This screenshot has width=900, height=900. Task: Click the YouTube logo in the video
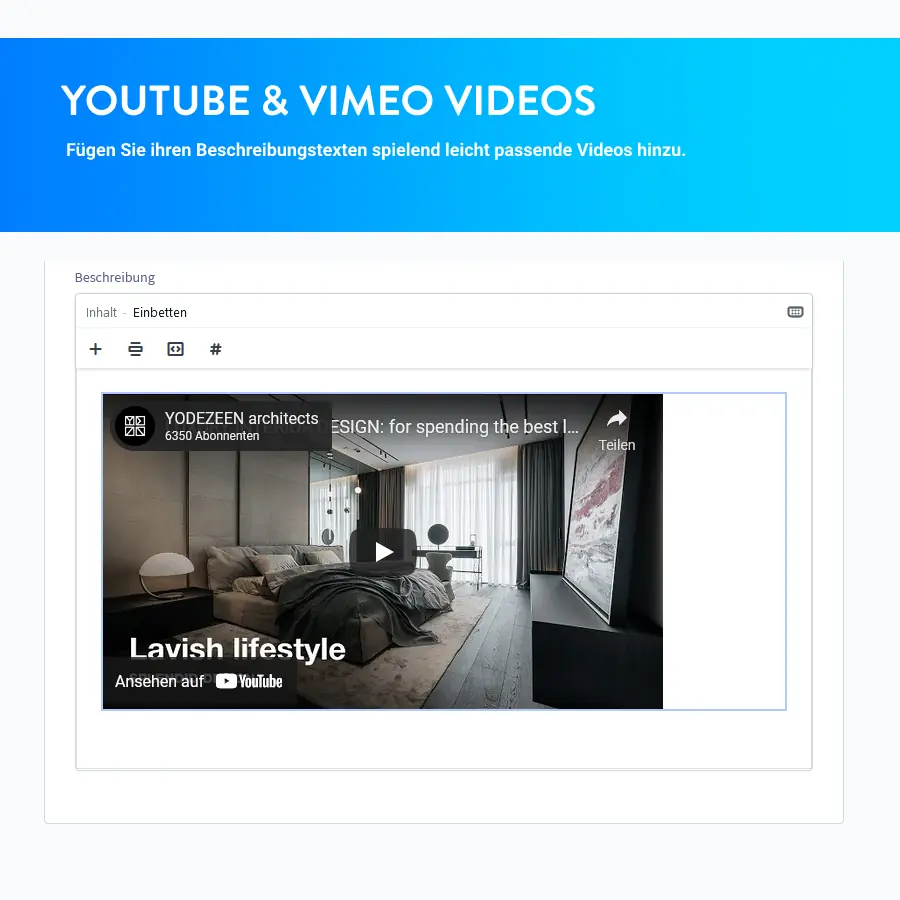(x=250, y=681)
